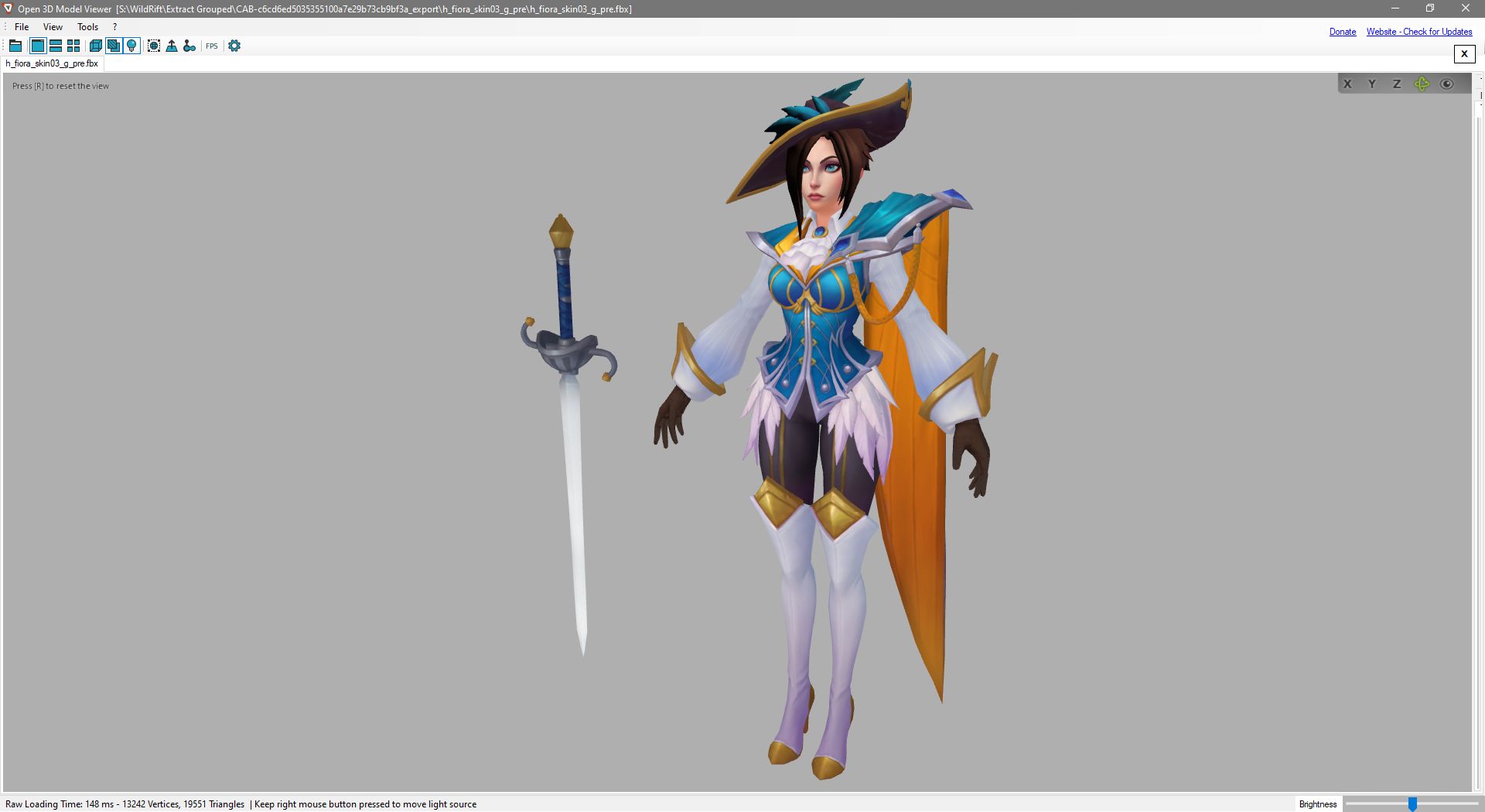Select the two-pane split viewport layout

tap(55, 46)
